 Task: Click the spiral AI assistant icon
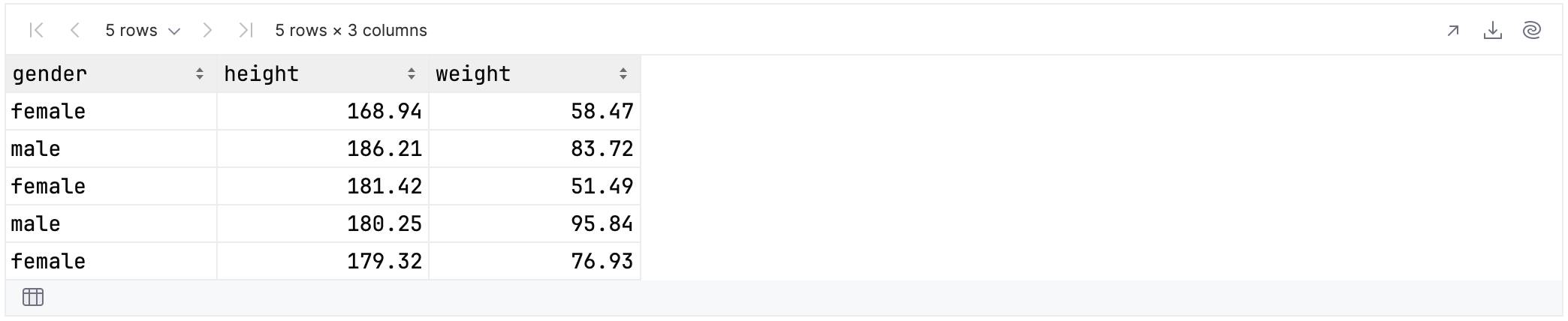[x=1532, y=31]
